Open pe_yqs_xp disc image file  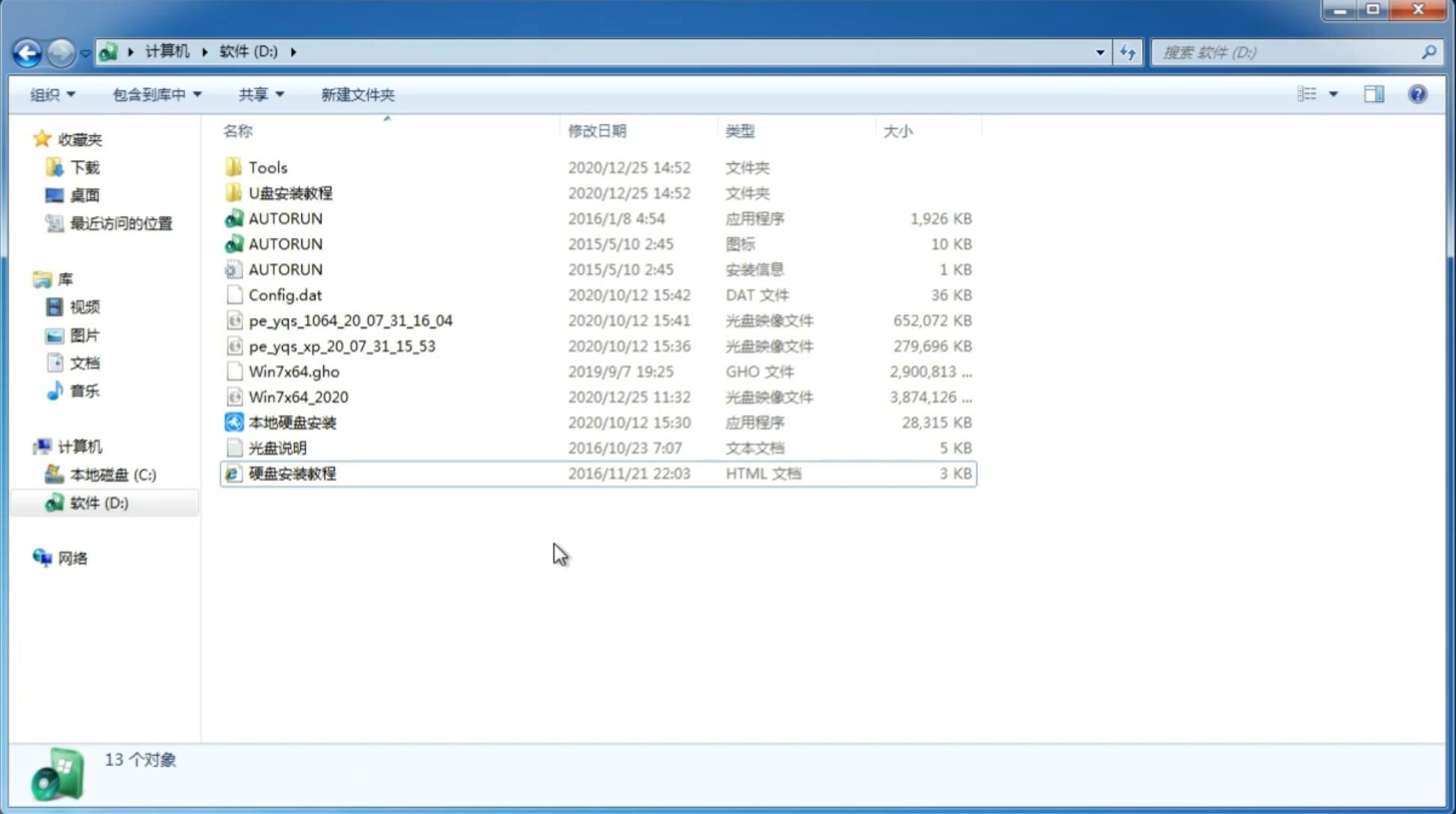coord(341,345)
